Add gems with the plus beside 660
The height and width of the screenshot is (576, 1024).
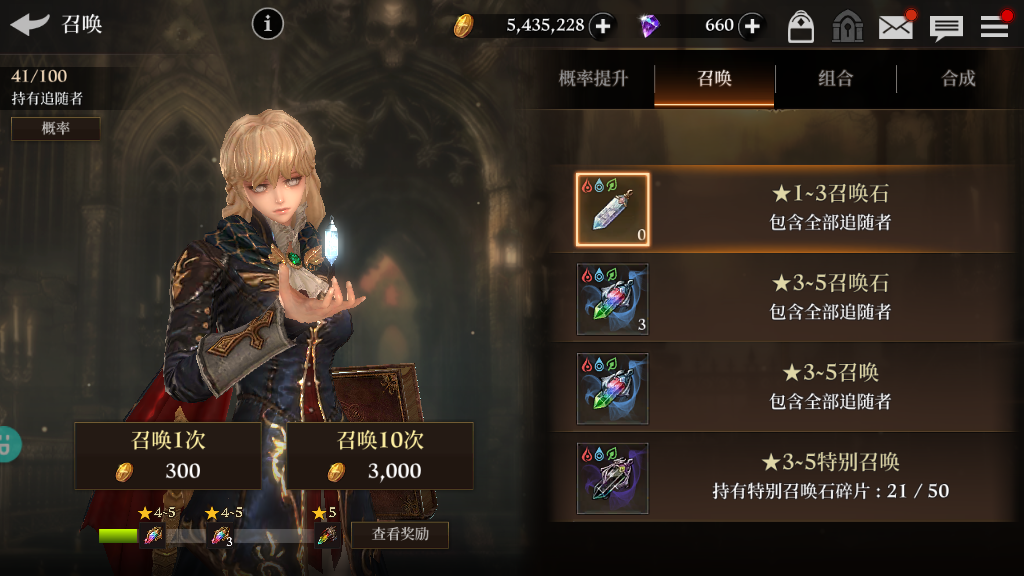[752, 26]
